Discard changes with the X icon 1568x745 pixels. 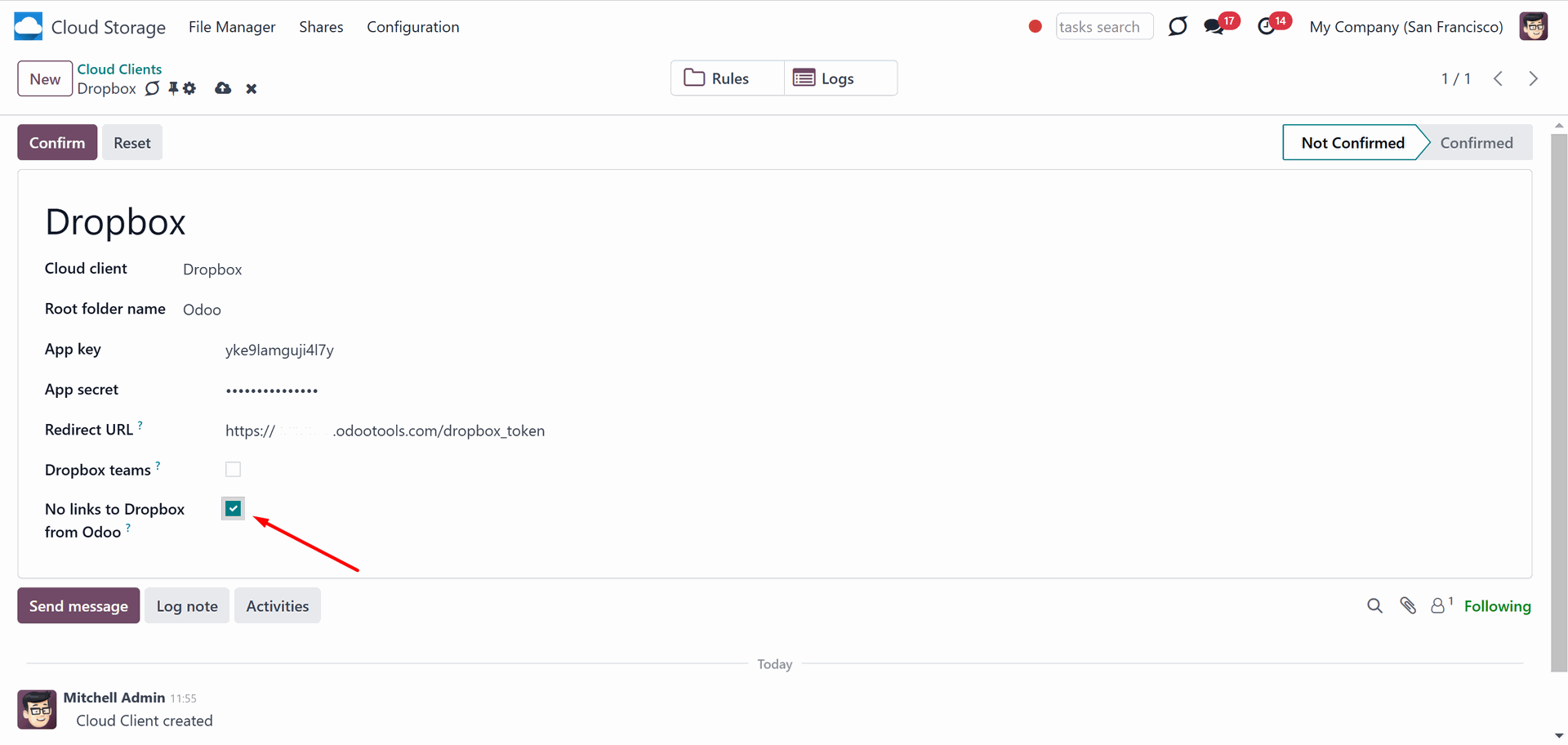[252, 88]
